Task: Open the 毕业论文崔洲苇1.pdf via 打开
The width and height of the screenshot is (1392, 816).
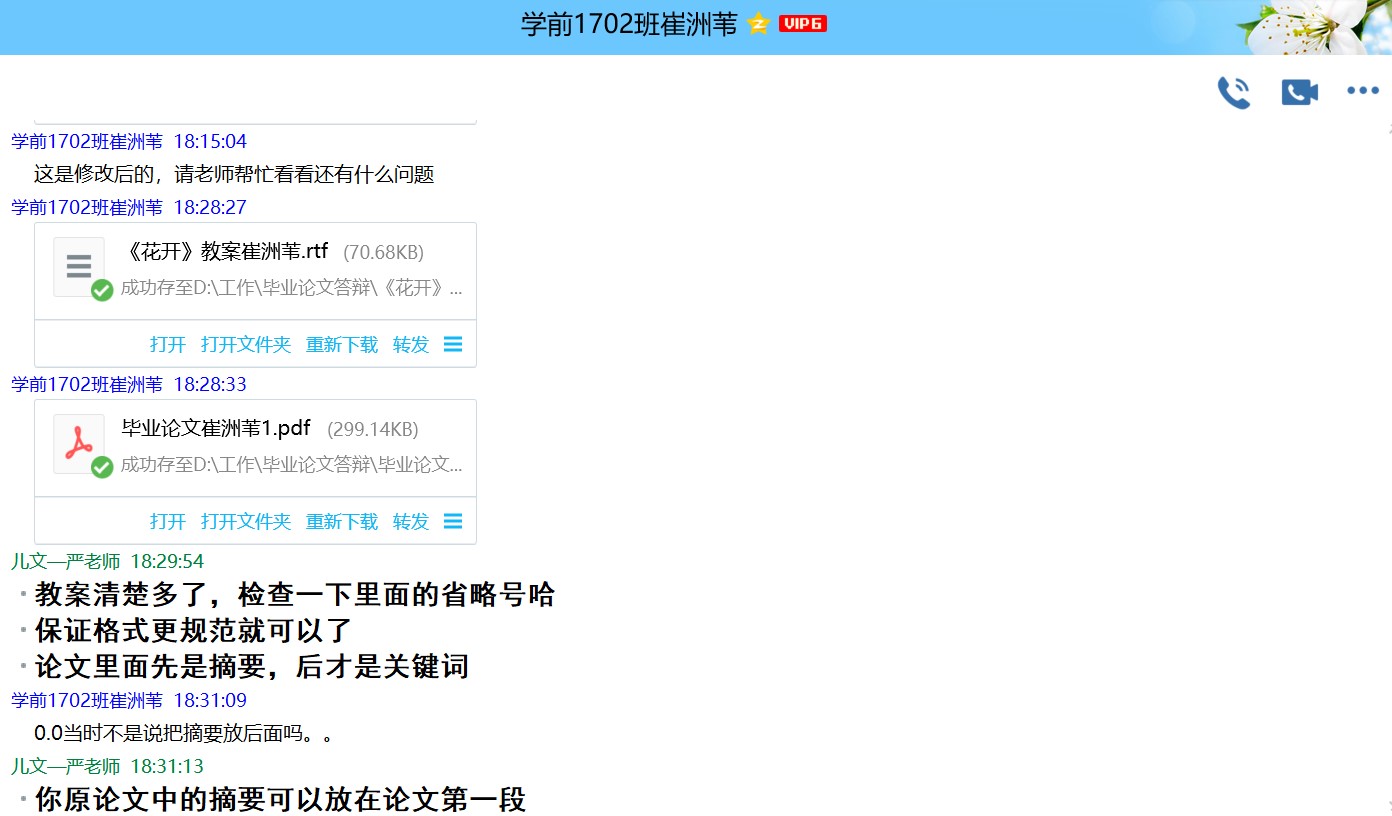Action: pyautogui.click(x=168, y=522)
